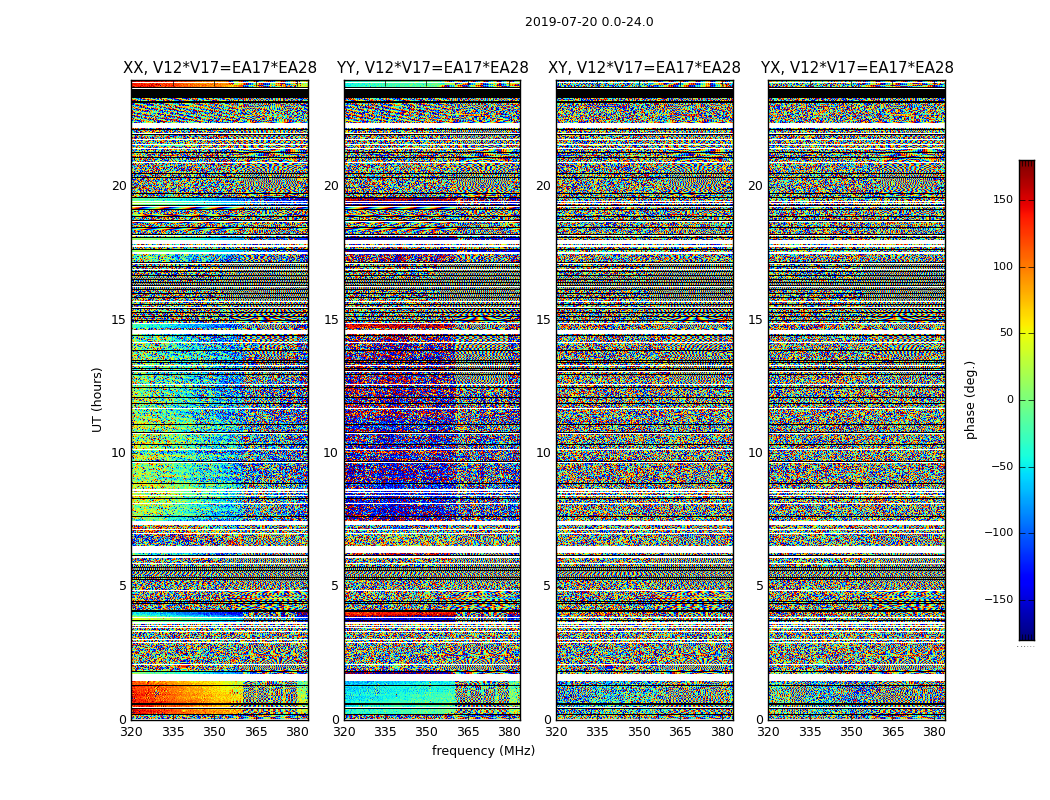This screenshot has width=1050, height=800.
Task: Click inside the XY phase waterfall plot
Action: click(x=644, y=400)
